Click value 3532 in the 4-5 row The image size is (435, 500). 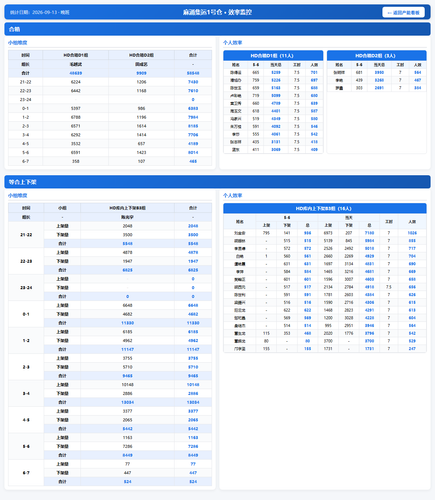pos(76,144)
